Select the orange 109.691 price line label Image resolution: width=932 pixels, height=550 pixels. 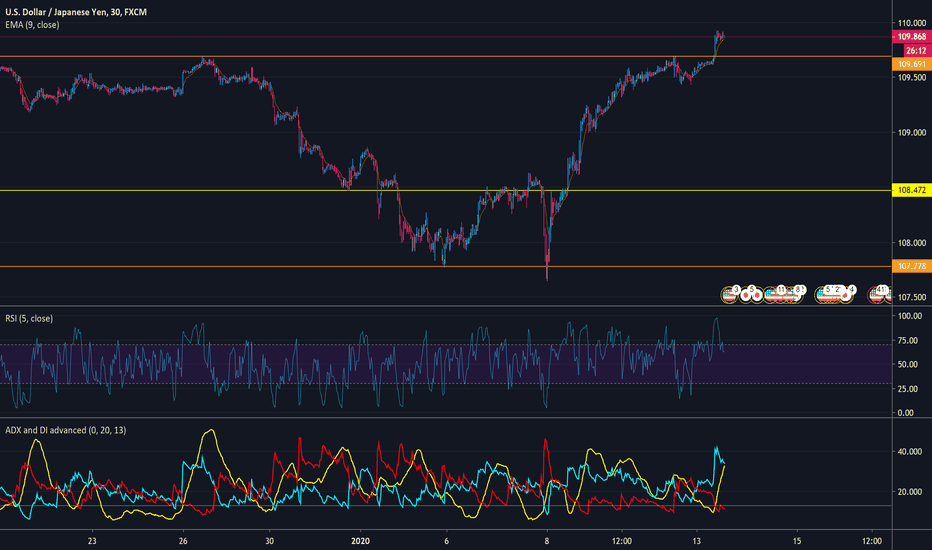click(x=910, y=64)
